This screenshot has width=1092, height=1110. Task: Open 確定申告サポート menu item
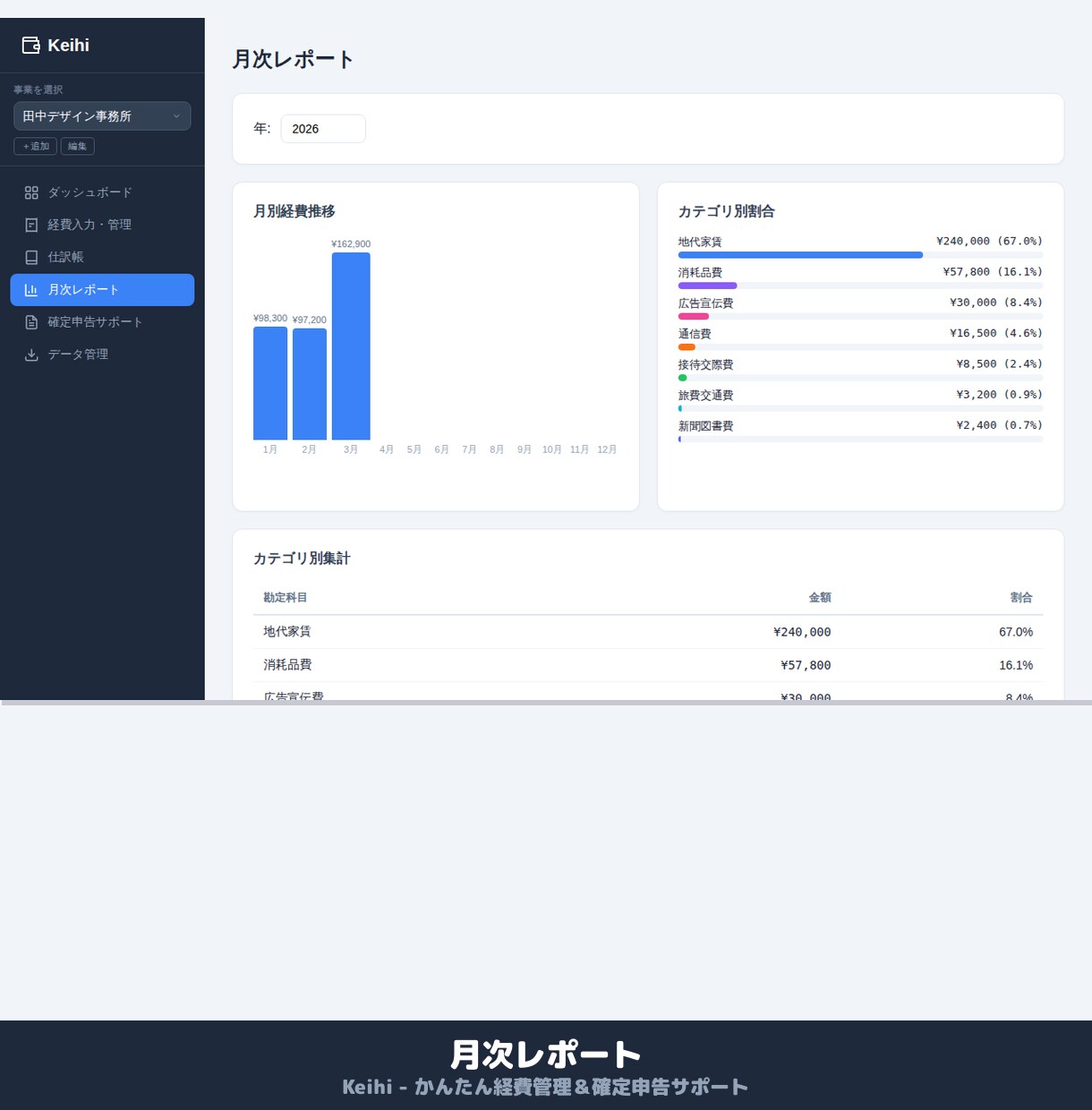click(102, 322)
